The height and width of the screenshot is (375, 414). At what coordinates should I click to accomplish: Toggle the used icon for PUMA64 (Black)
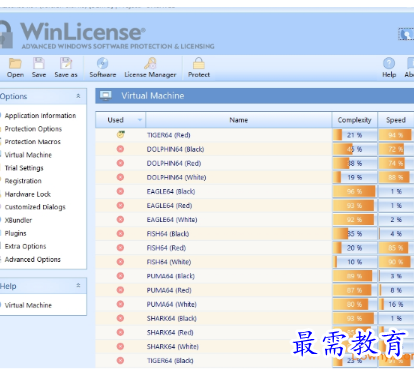point(120,276)
